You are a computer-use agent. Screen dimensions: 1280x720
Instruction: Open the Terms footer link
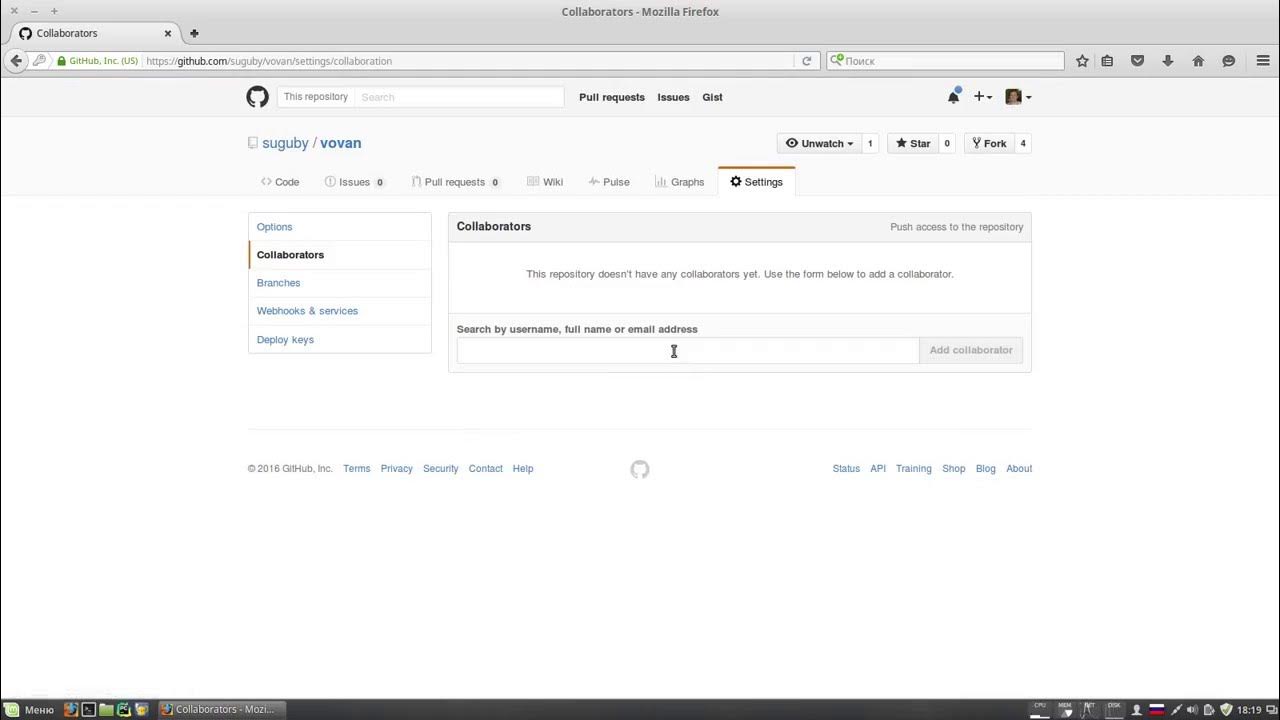356,468
